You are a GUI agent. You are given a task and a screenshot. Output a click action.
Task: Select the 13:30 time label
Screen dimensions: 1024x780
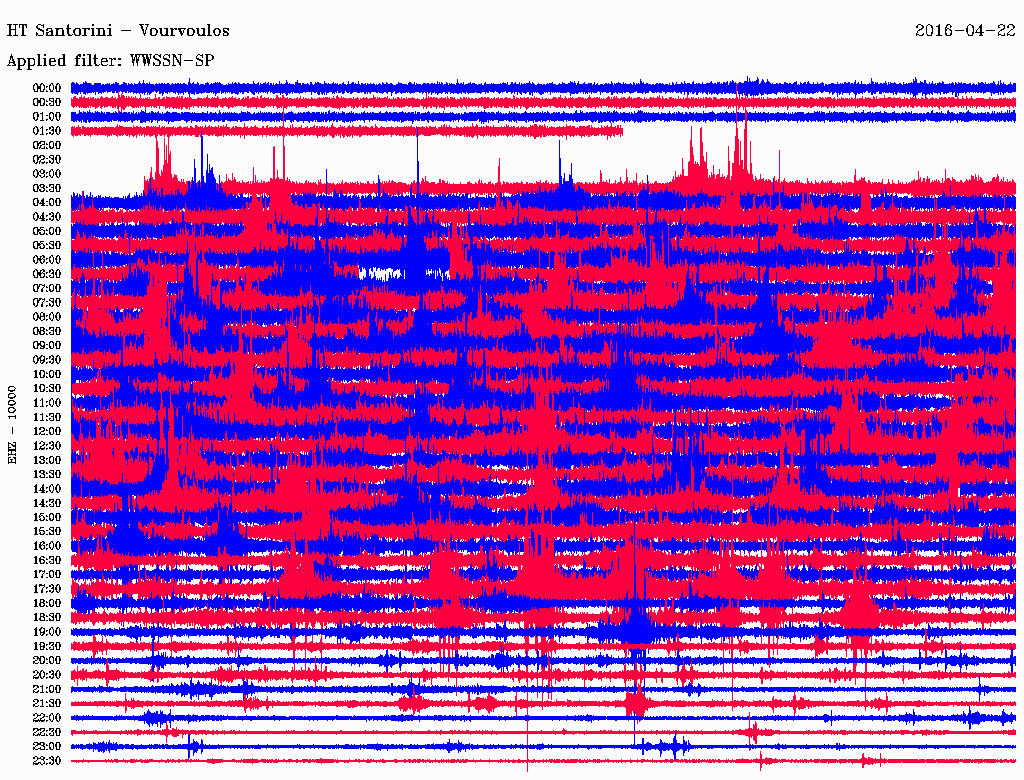pos(47,475)
